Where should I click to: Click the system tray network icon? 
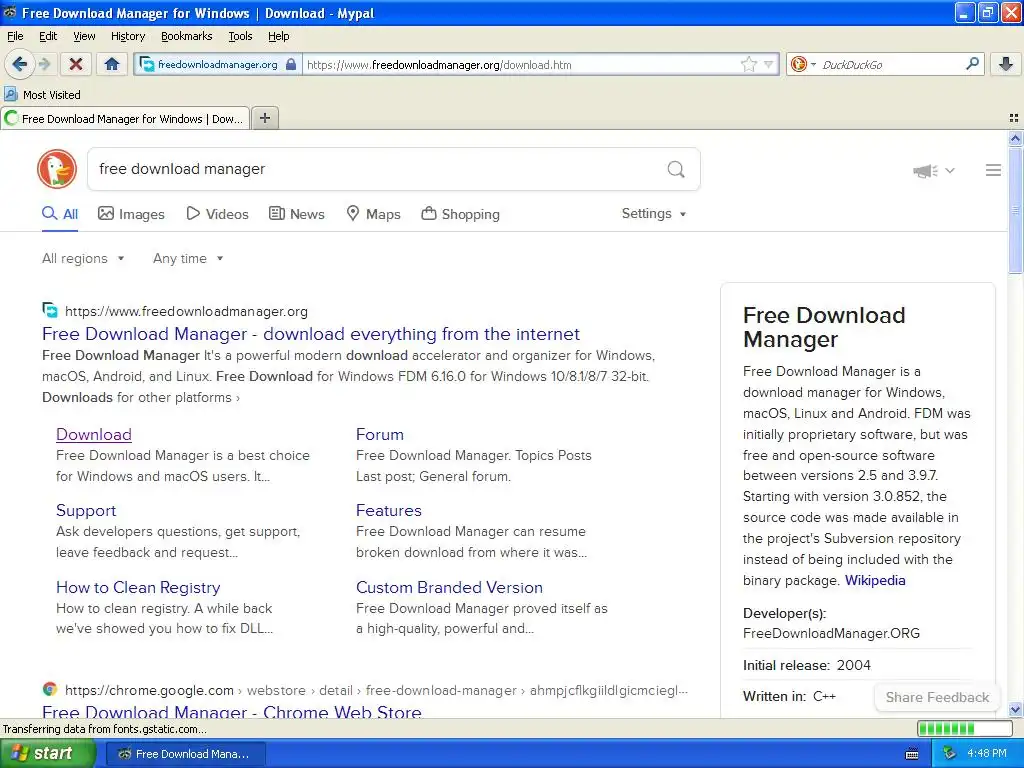pos(949,754)
